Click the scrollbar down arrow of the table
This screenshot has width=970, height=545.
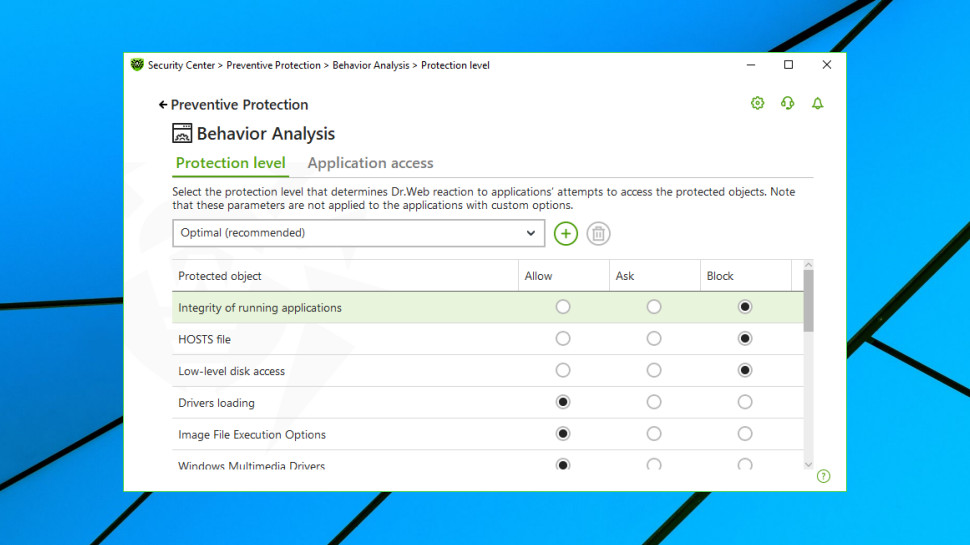click(x=809, y=464)
